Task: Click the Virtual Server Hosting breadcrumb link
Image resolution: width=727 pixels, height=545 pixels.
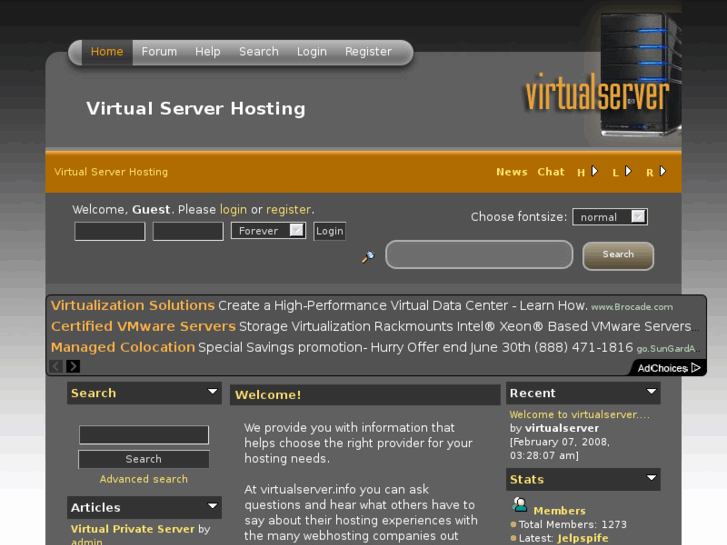Action: coord(111,172)
